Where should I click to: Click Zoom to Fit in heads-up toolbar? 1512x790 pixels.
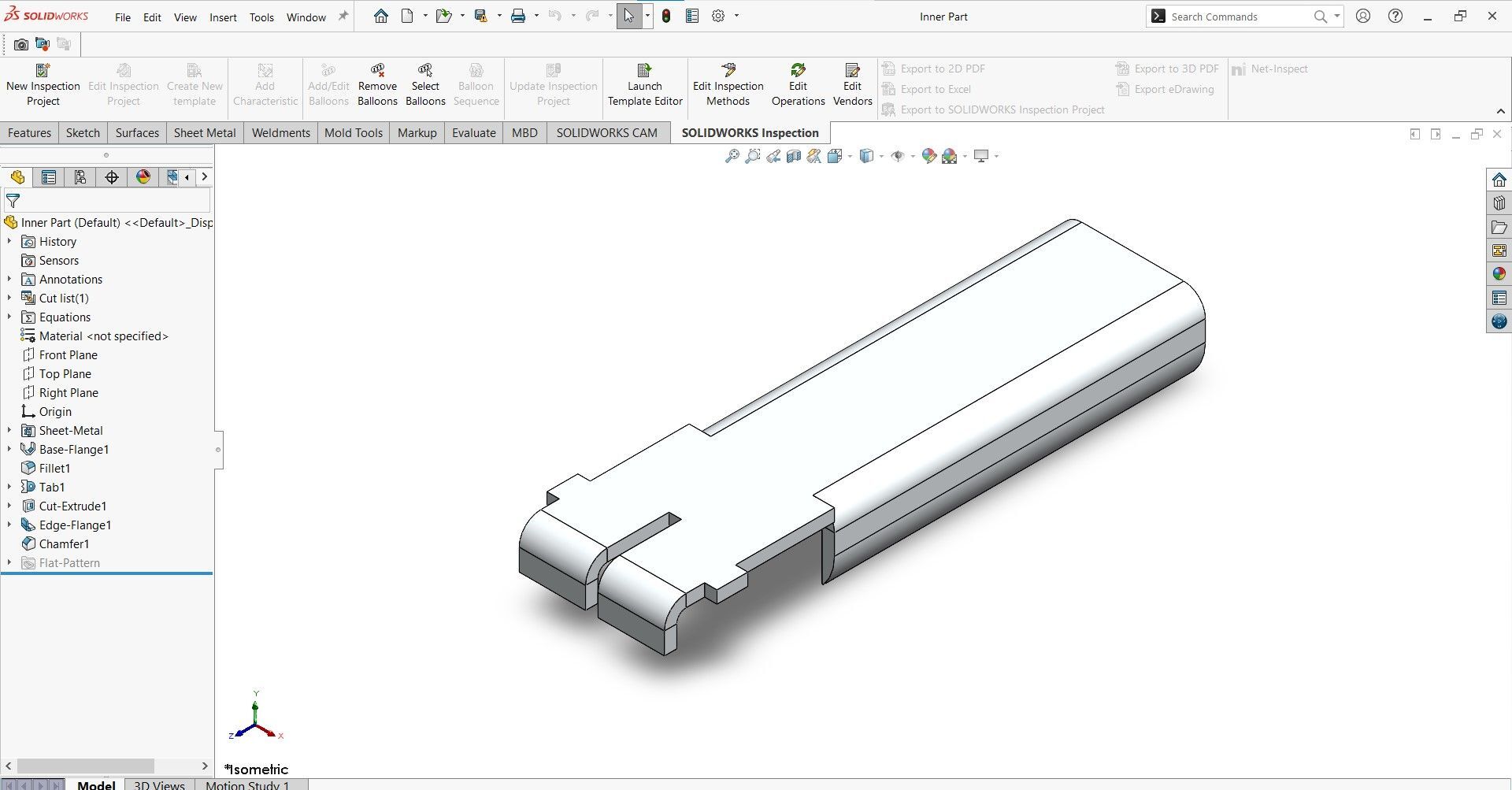pos(732,156)
